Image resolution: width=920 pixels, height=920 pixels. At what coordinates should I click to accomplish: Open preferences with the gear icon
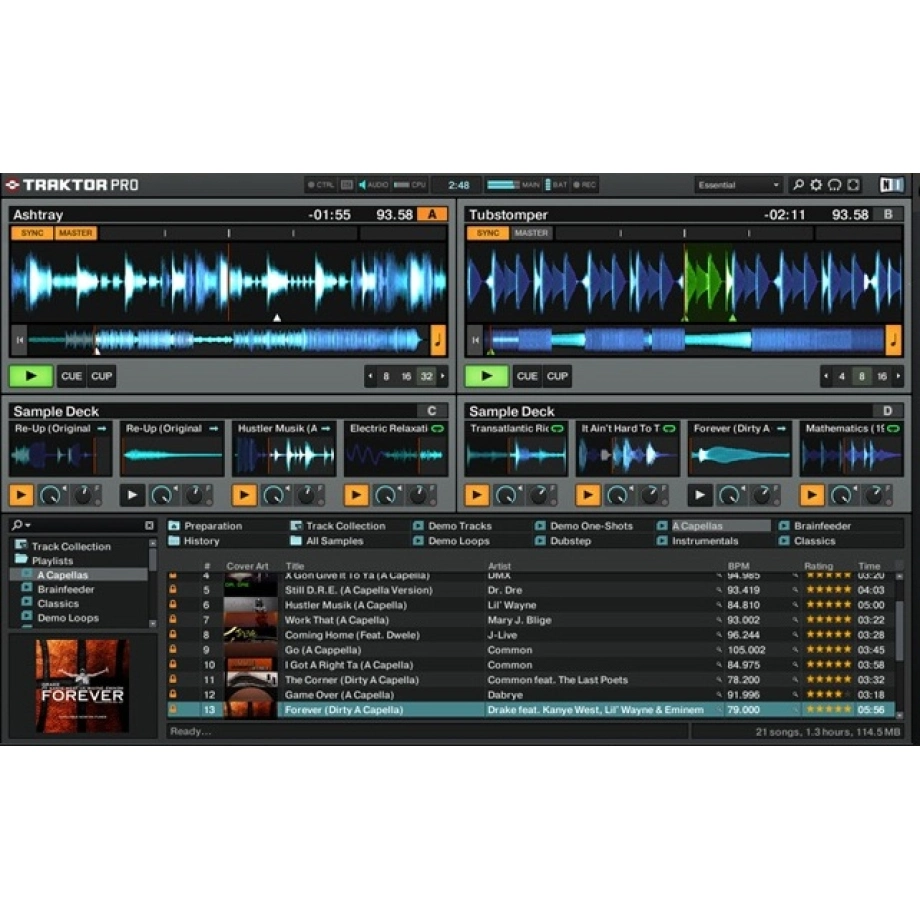pos(816,185)
